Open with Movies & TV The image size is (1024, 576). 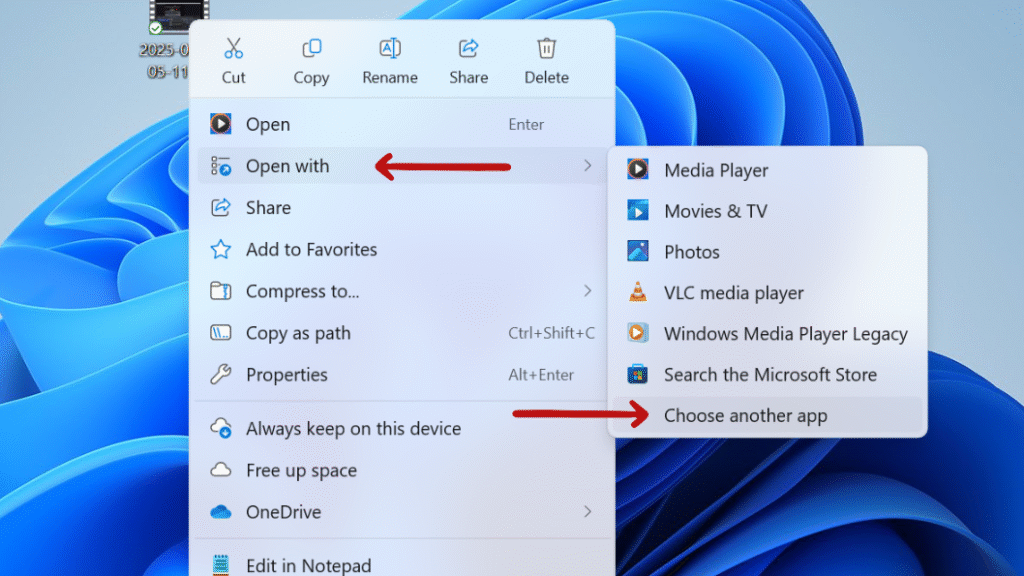pyautogui.click(x=767, y=211)
